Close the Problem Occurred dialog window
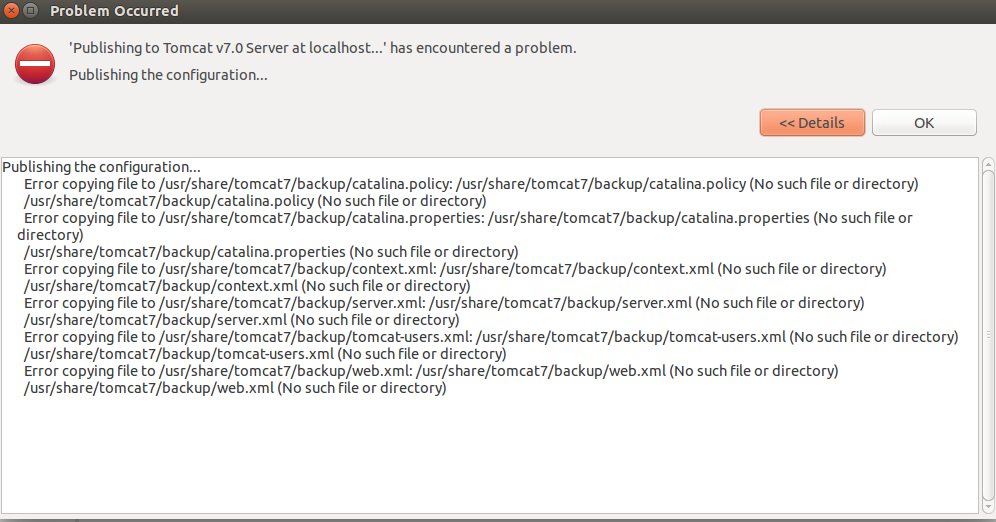The width and height of the screenshot is (996, 522). (11, 10)
